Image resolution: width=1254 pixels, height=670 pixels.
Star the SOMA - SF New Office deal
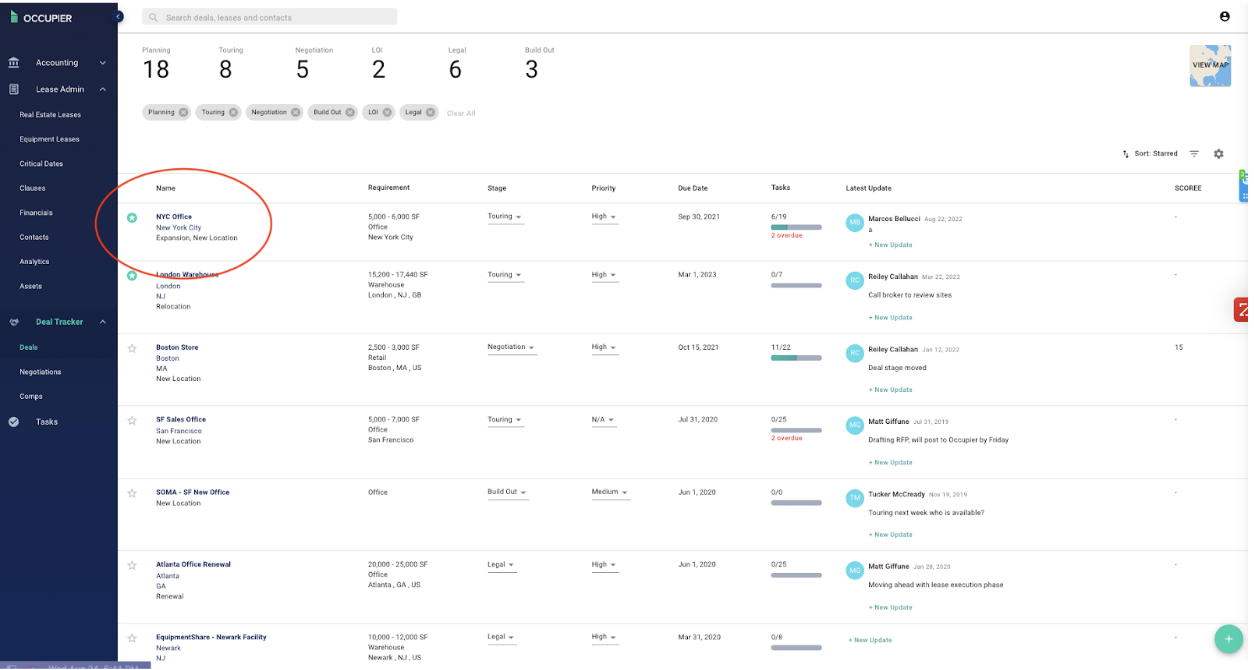tap(131, 493)
